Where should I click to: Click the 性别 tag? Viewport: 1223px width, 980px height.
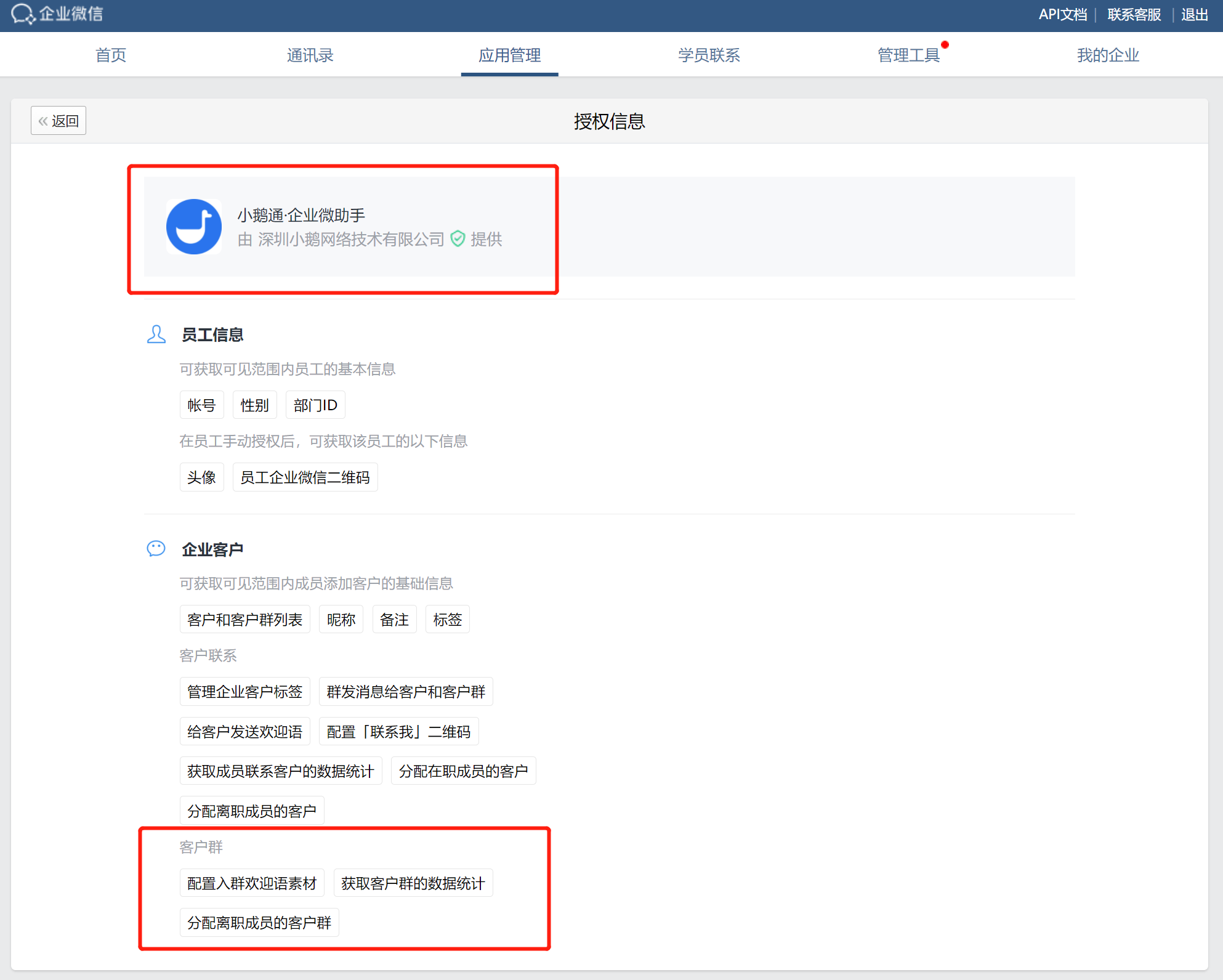(x=255, y=405)
